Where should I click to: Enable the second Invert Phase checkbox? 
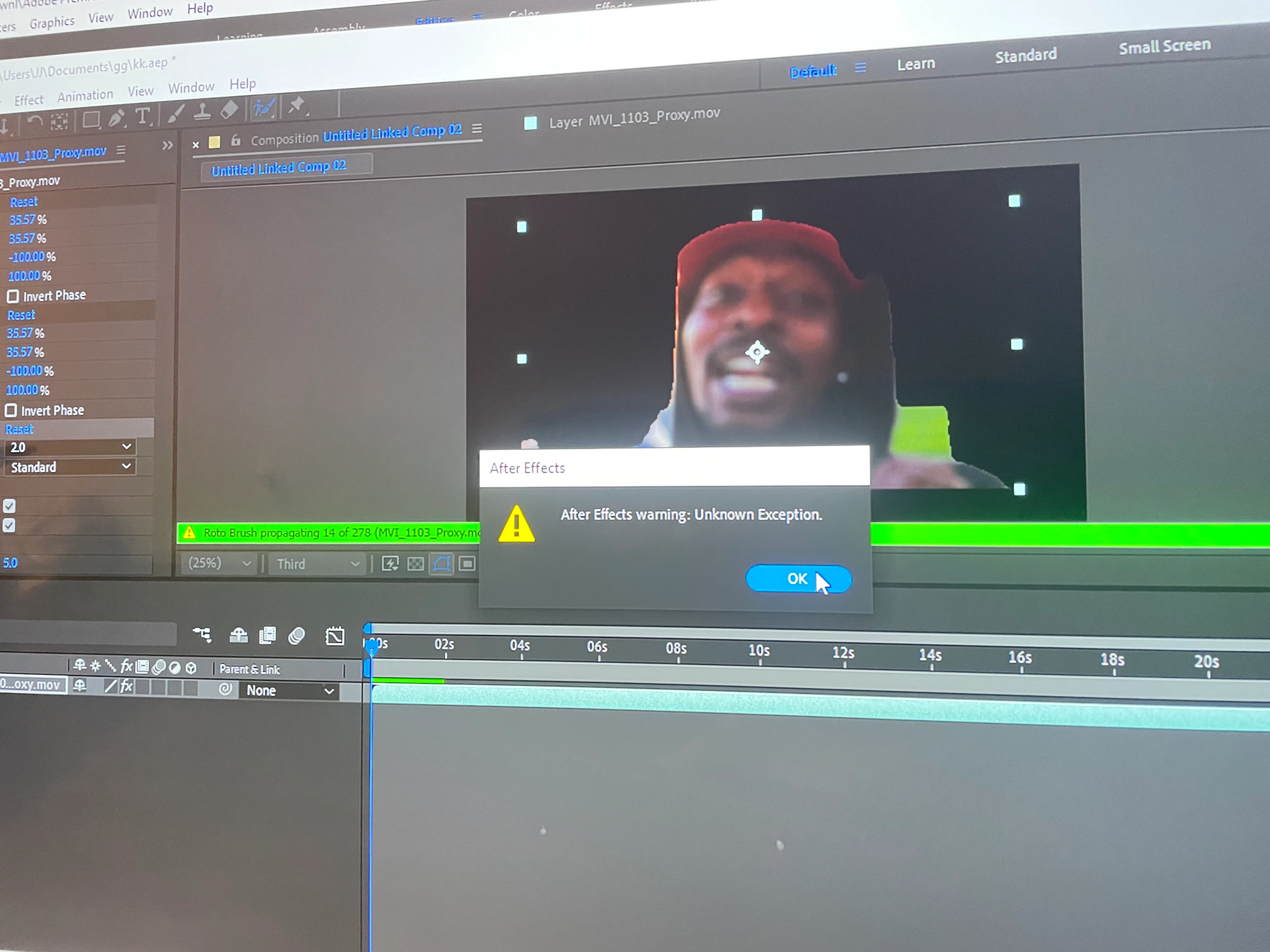tap(11, 411)
